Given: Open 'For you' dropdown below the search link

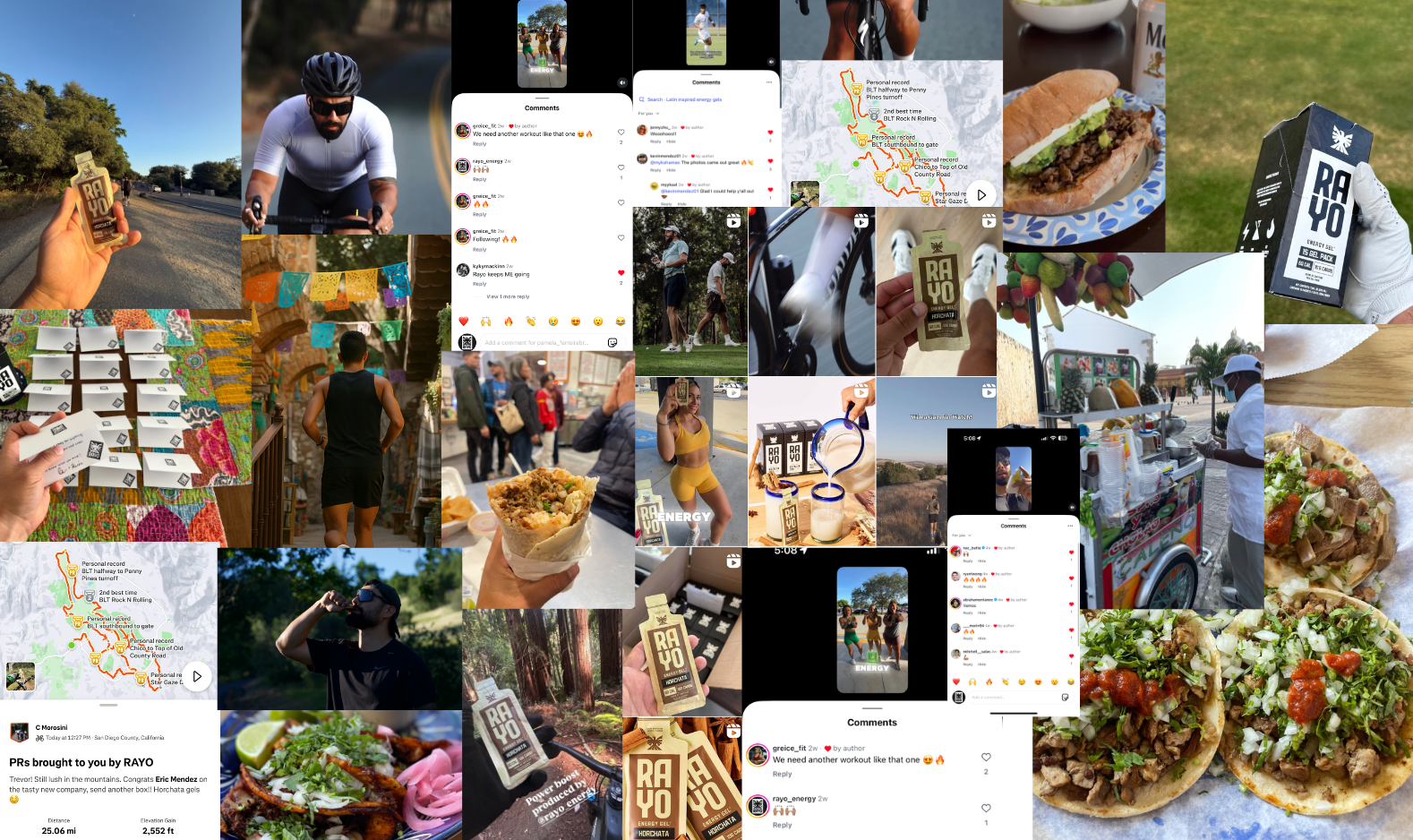Looking at the screenshot, I should [x=648, y=114].
